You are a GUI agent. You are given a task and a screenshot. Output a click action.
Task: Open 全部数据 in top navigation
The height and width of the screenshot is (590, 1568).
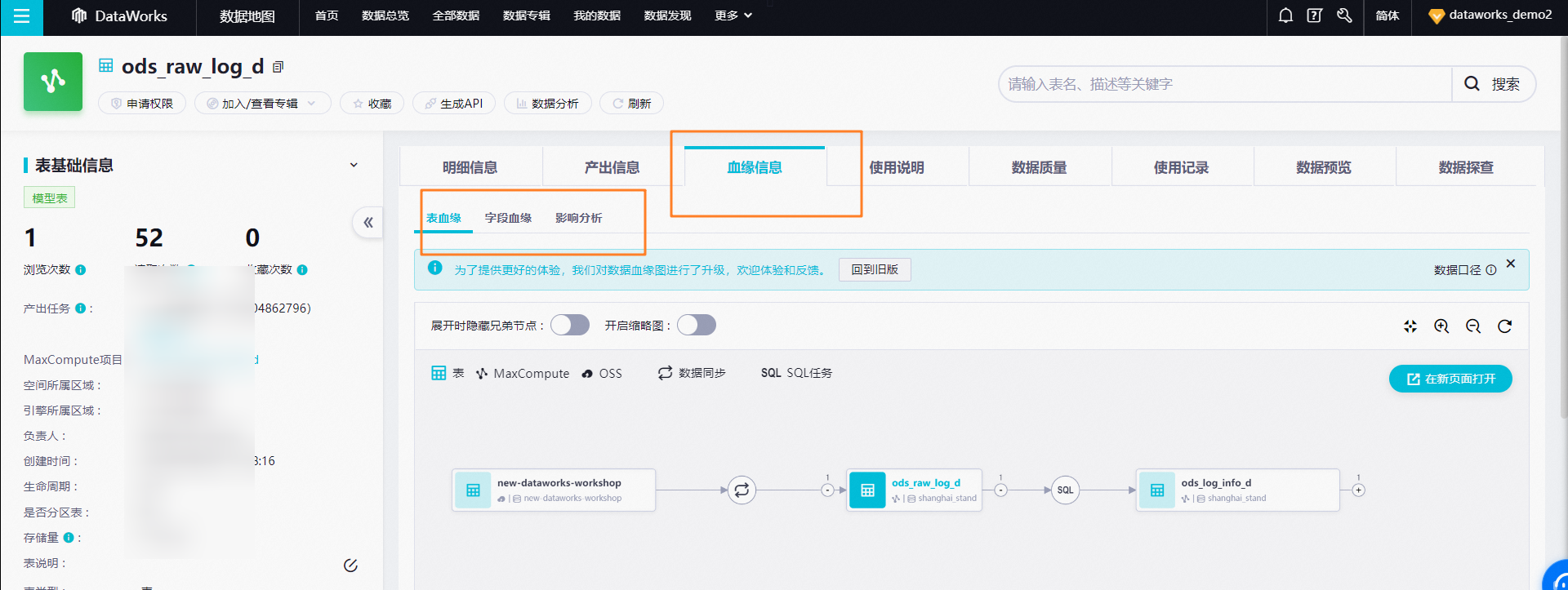click(456, 16)
